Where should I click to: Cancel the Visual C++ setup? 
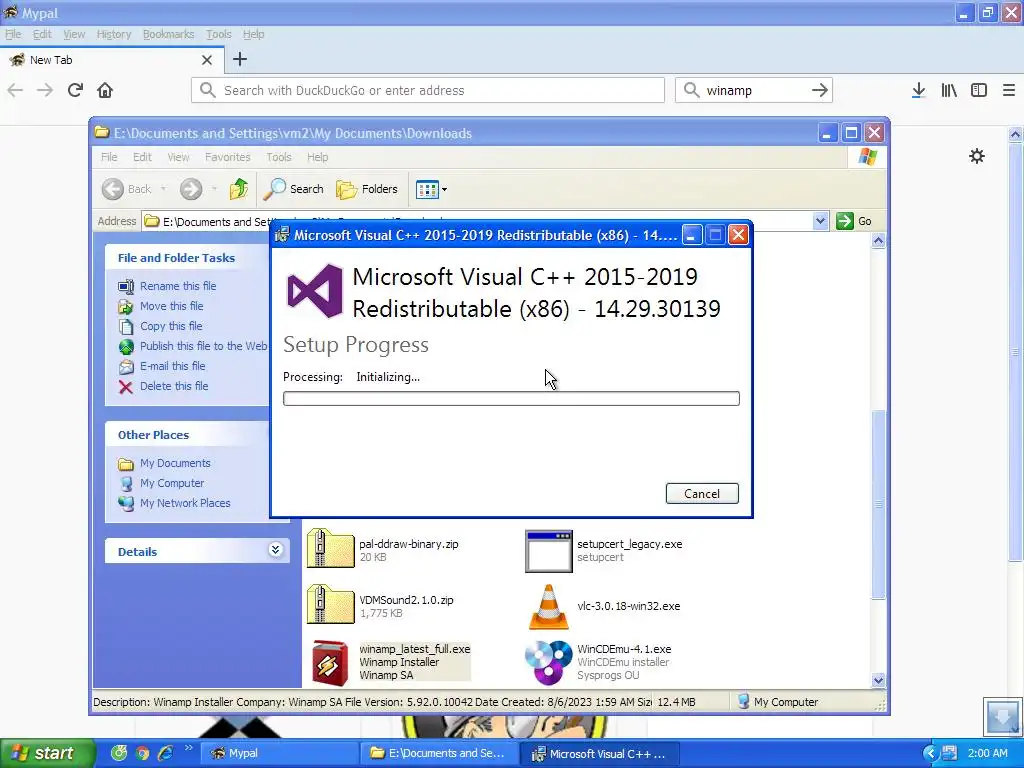pyautogui.click(x=702, y=494)
